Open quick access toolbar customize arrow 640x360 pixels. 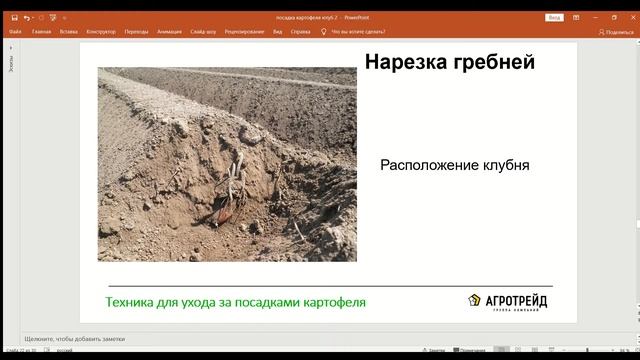[64, 18]
